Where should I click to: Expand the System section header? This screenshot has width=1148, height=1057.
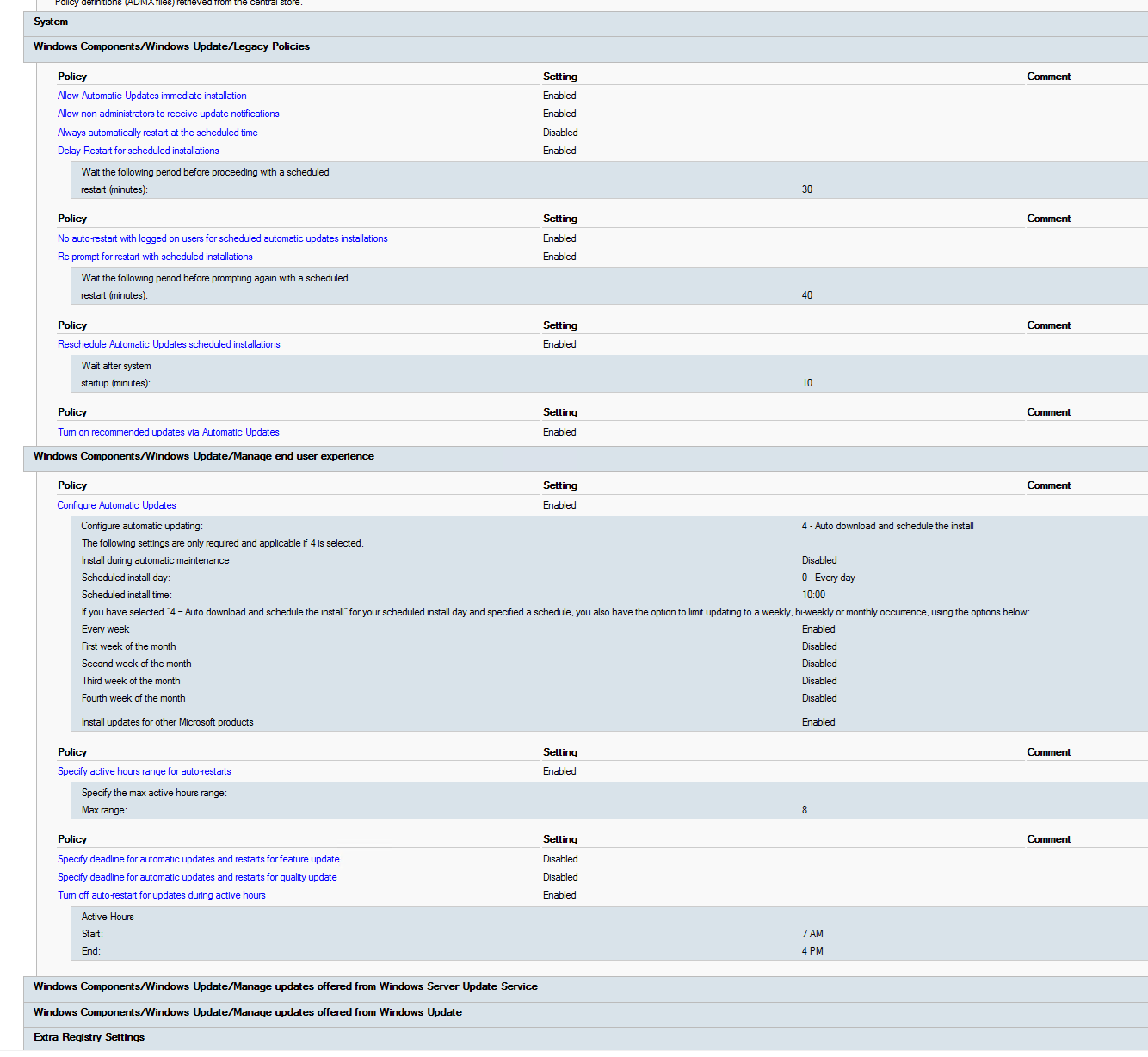click(585, 23)
